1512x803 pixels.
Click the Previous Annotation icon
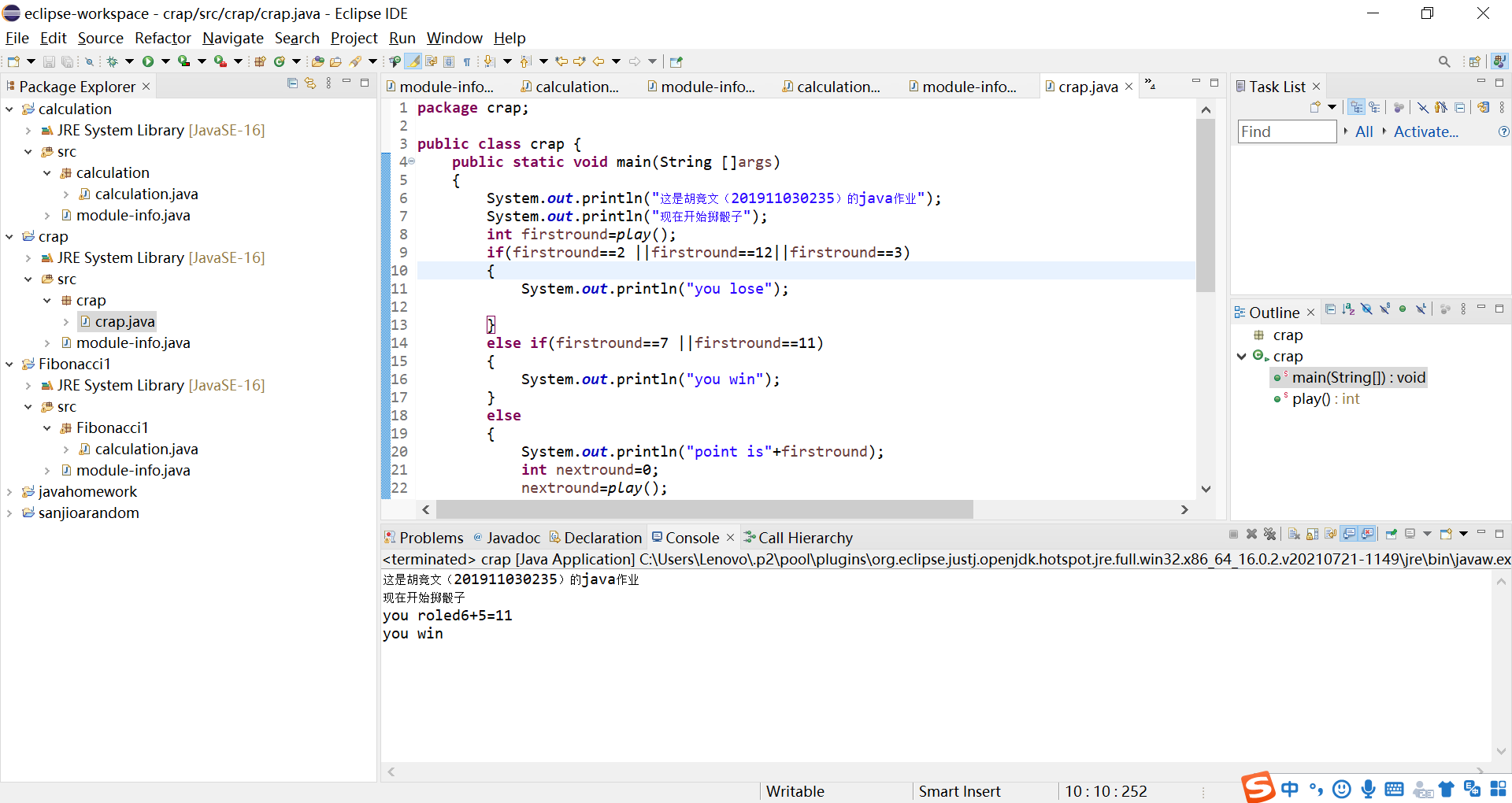(x=524, y=61)
